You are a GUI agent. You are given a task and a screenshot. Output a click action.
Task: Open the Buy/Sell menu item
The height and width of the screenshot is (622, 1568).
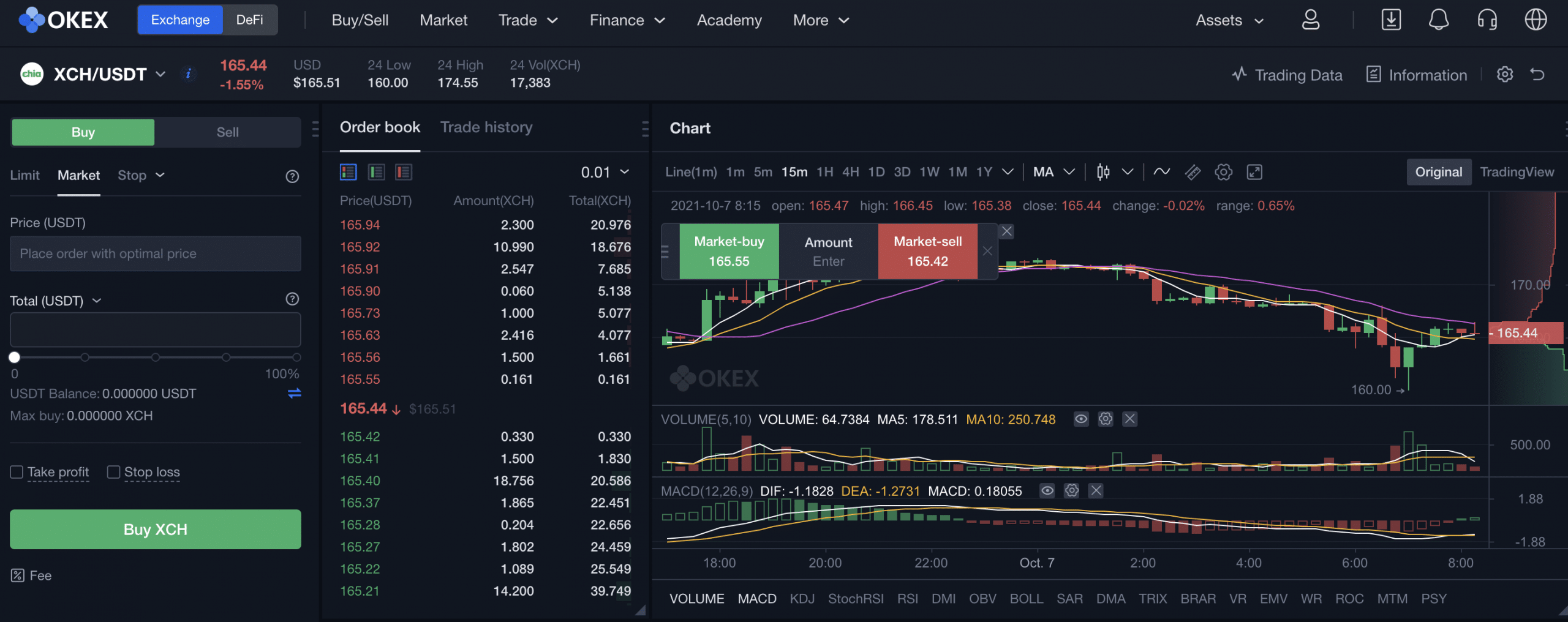[360, 20]
